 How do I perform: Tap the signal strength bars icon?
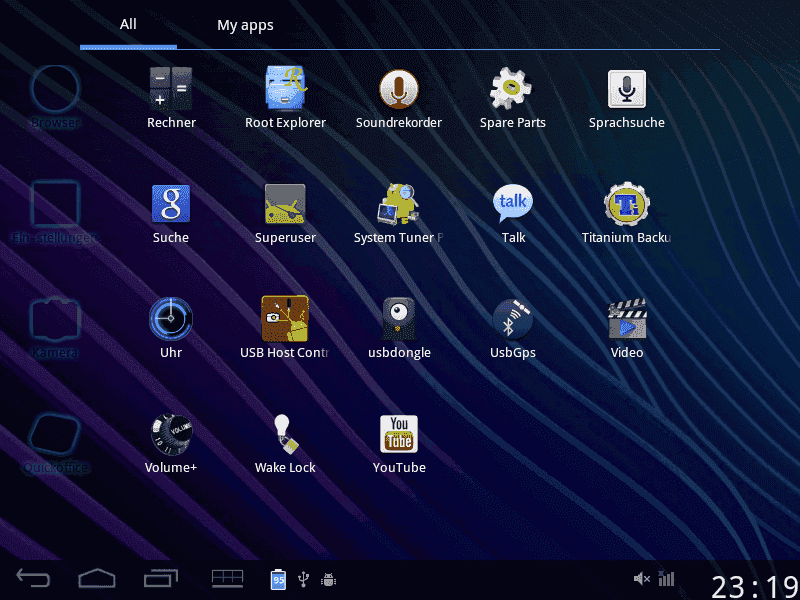666,578
